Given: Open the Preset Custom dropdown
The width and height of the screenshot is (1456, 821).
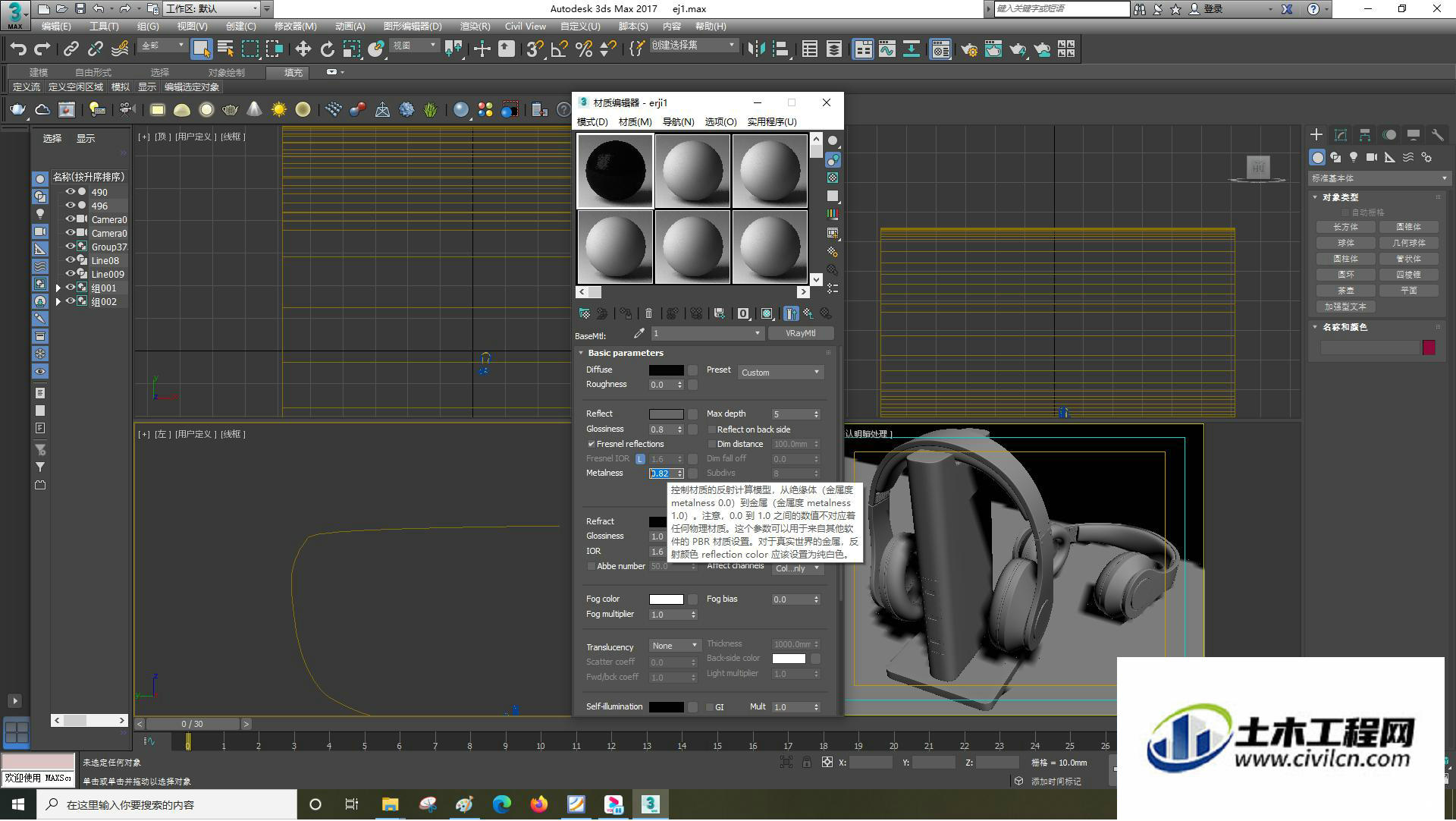Looking at the screenshot, I should click(780, 373).
